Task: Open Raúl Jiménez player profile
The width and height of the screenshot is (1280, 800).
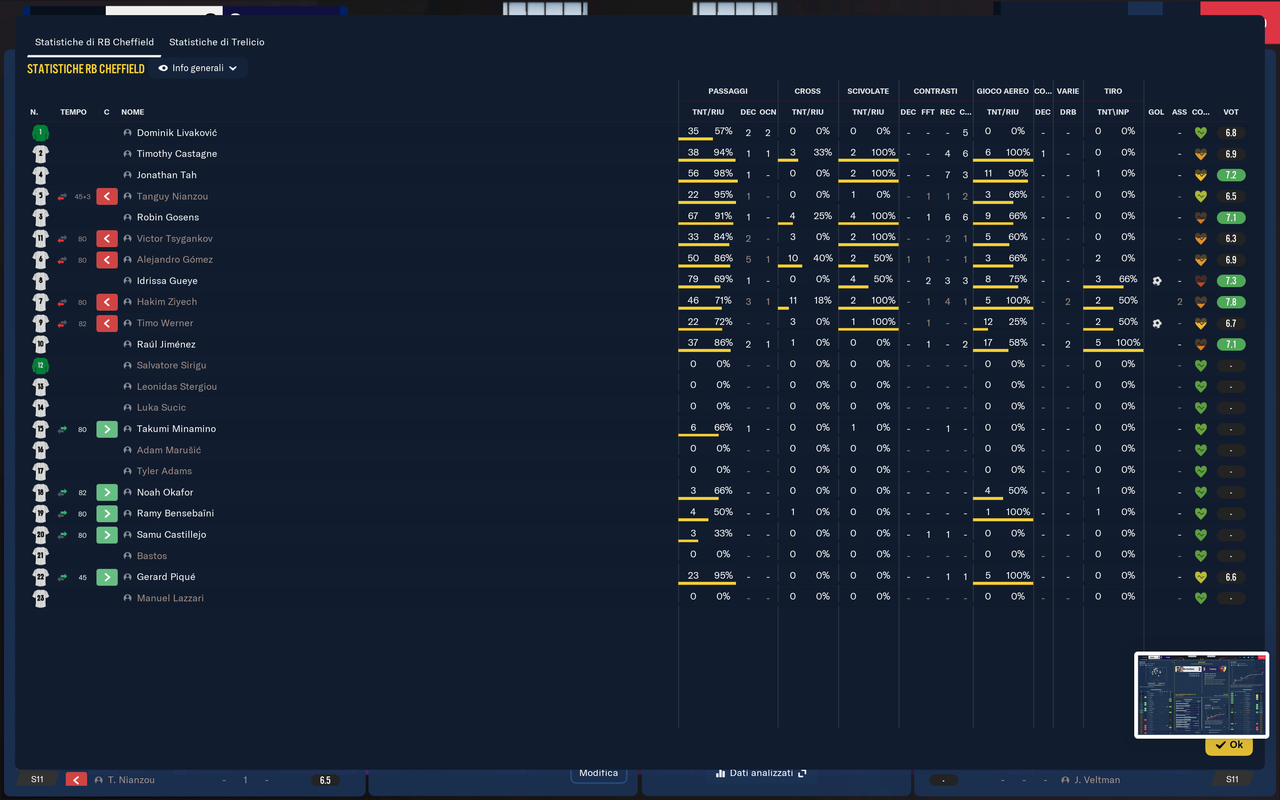Action: tap(166, 344)
